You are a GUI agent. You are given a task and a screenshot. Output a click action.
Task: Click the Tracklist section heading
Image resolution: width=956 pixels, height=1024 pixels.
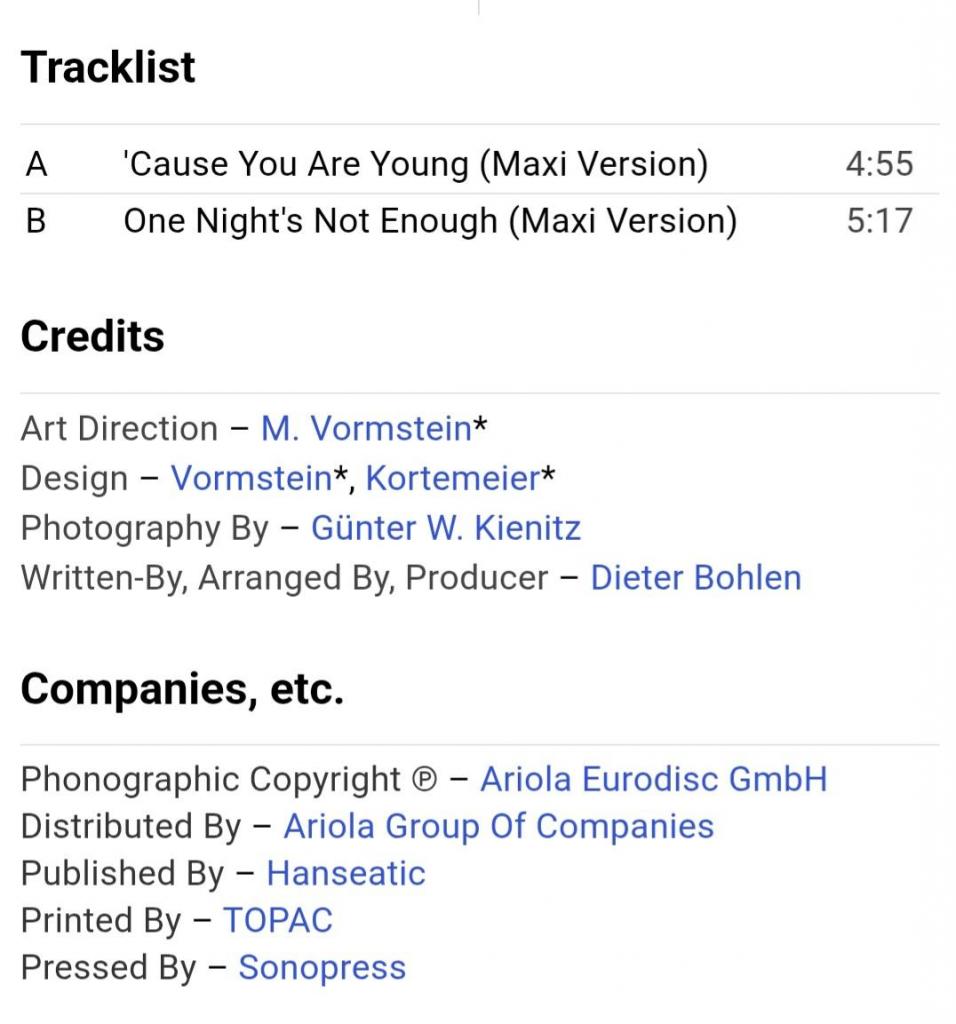click(108, 67)
